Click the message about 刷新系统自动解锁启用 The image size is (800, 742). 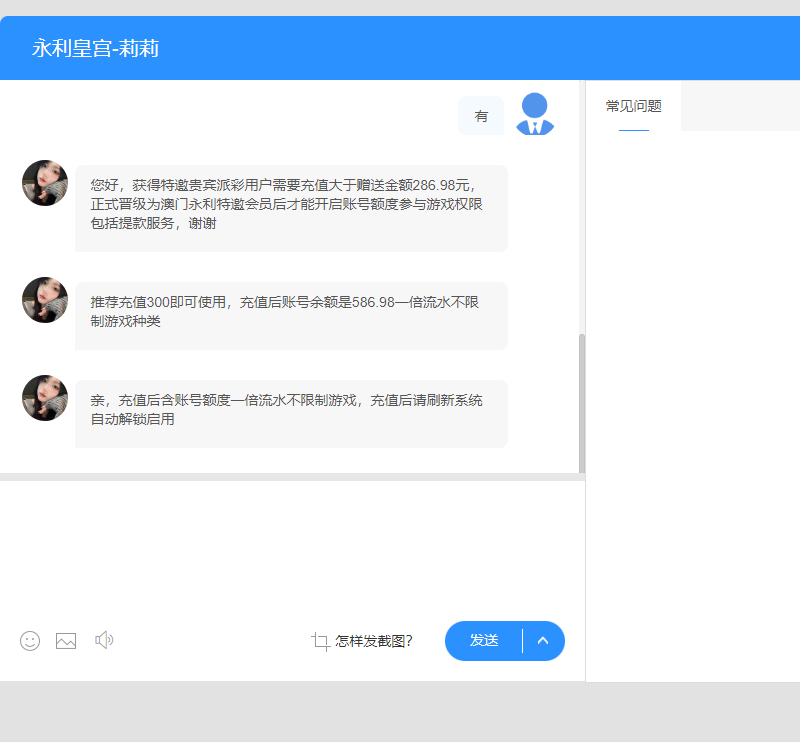click(x=291, y=410)
